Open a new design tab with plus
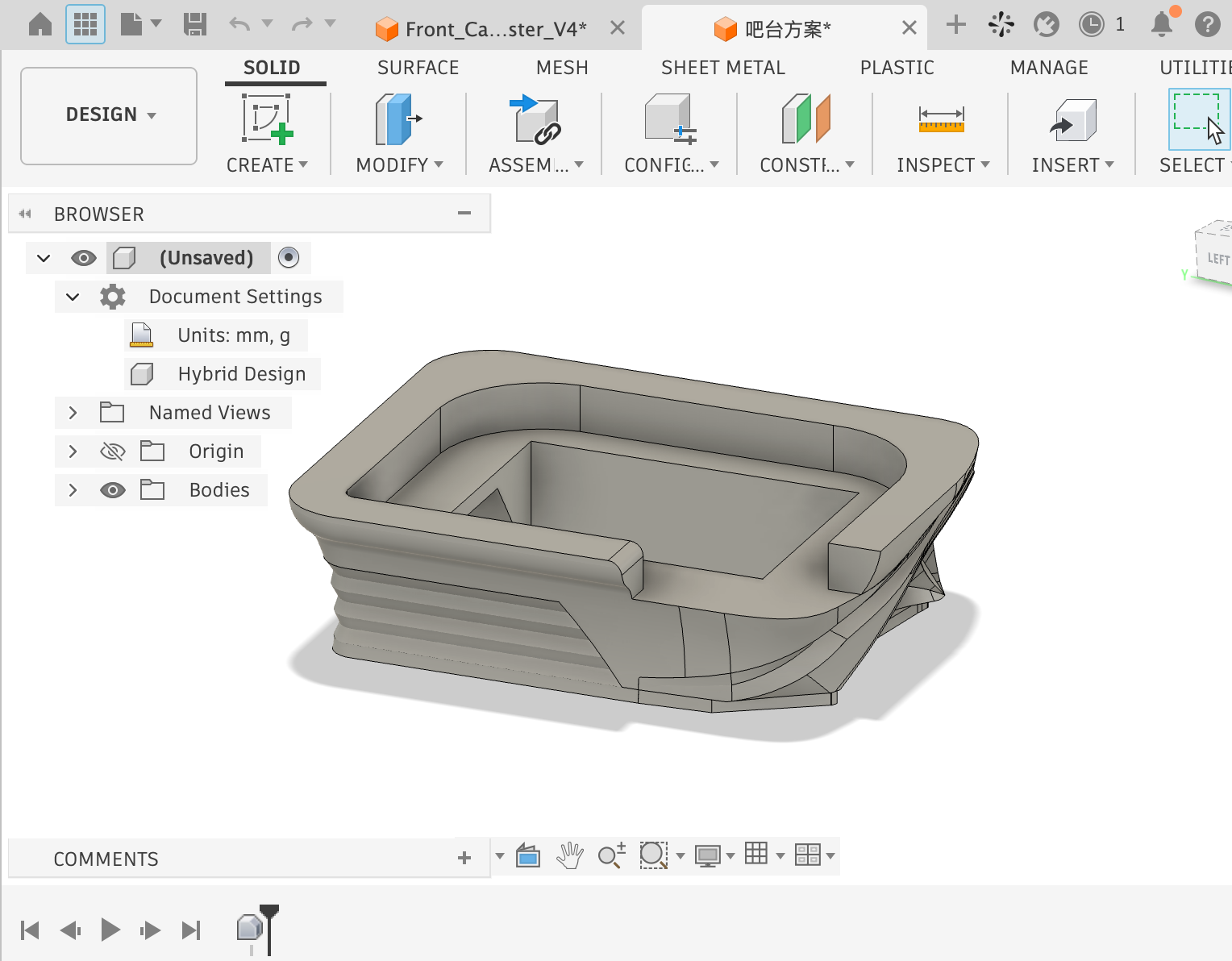 (956, 24)
